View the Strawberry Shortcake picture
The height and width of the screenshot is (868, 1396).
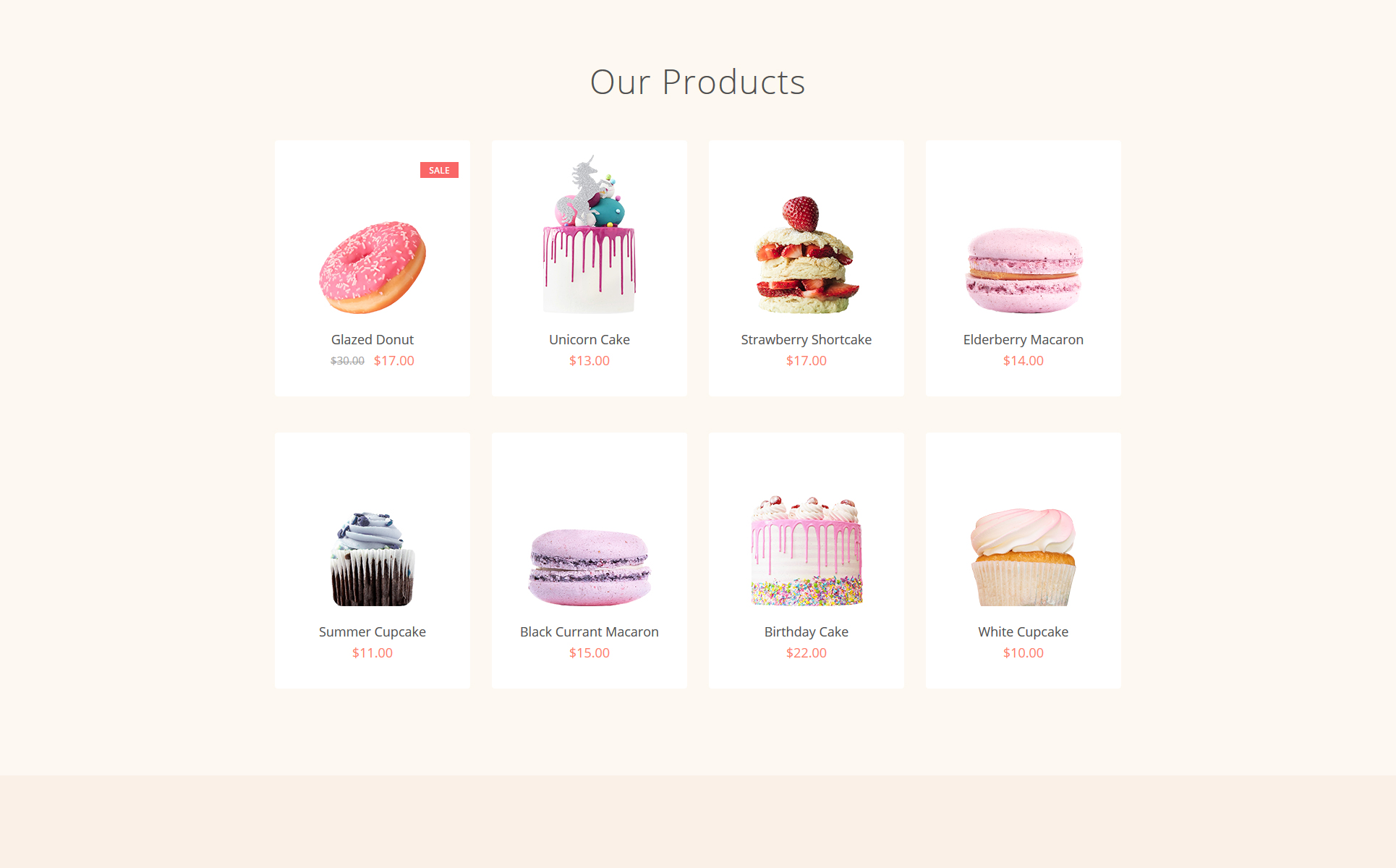click(806, 255)
